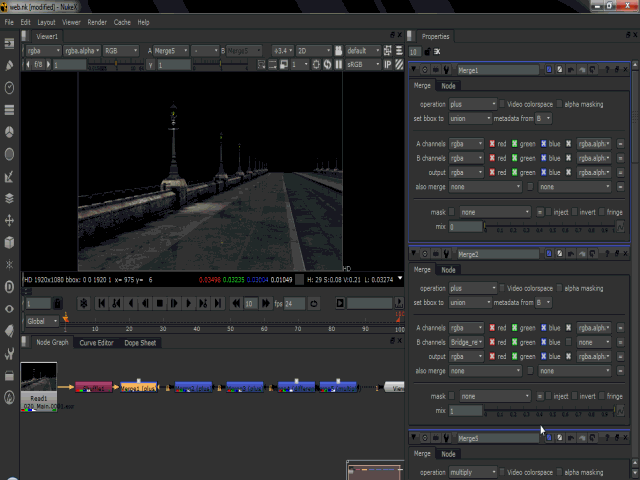Open the Render menu

(x=97, y=21)
